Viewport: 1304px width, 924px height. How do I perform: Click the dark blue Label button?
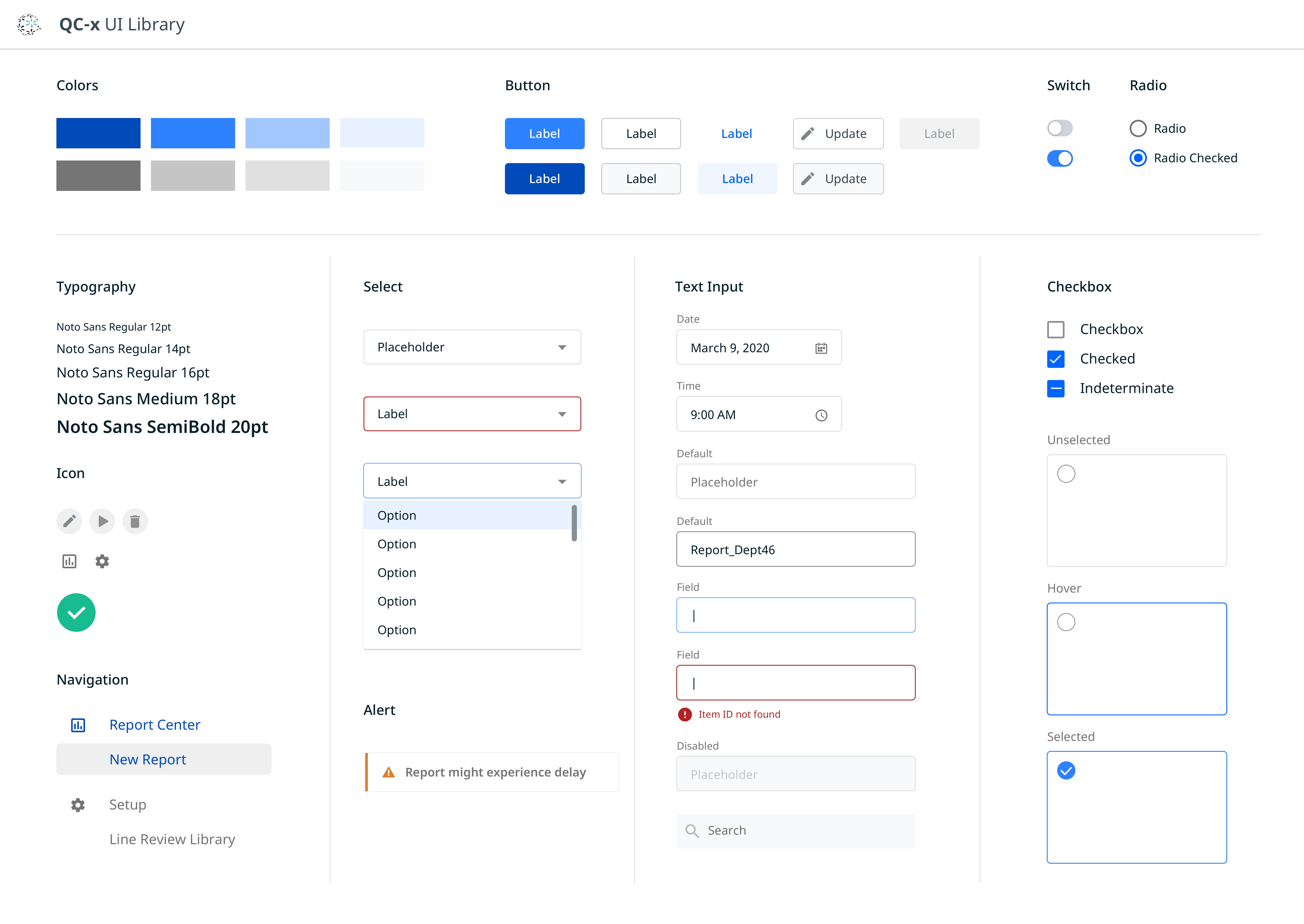point(544,179)
